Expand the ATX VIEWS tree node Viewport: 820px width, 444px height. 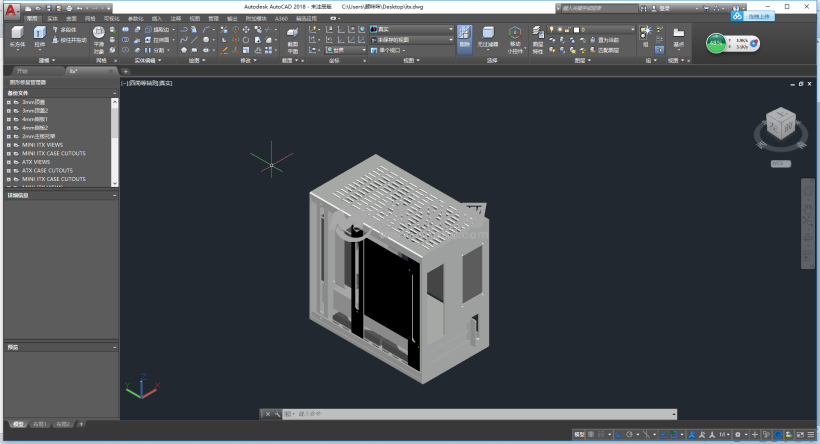[x=8, y=162]
